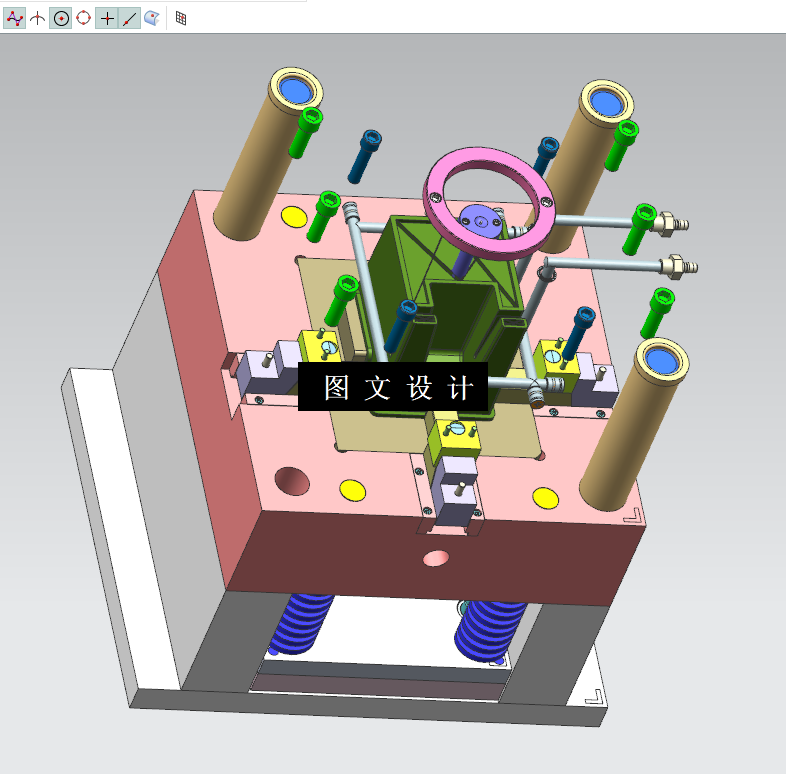Image resolution: width=786 pixels, height=774 pixels.
Task: Toggle the Control Point snap option
Action: pyautogui.click(x=15, y=19)
